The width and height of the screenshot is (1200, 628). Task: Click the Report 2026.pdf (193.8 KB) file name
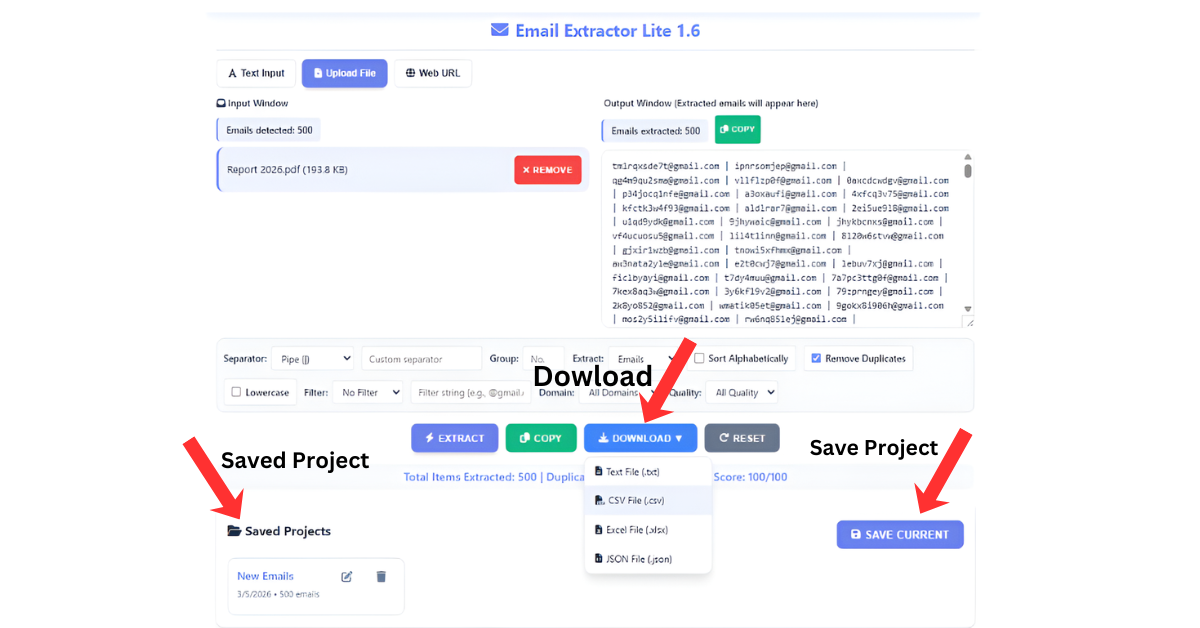[287, 170]
